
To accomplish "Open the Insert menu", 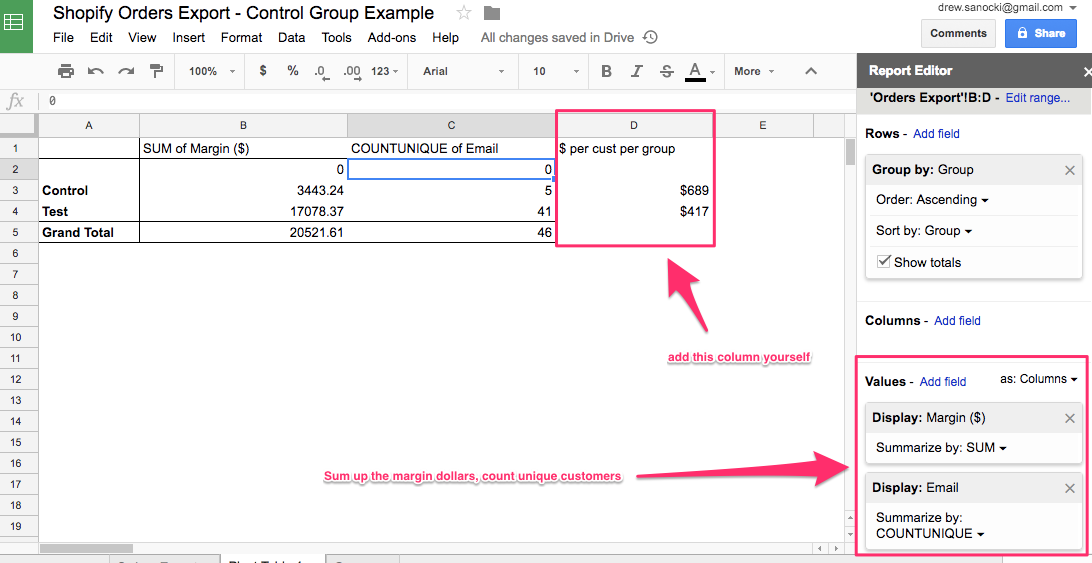I will [x=189, y=38].
